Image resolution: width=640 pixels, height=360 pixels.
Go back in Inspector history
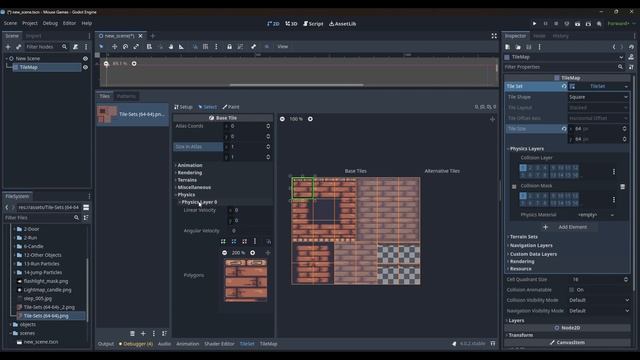[614, 47]
